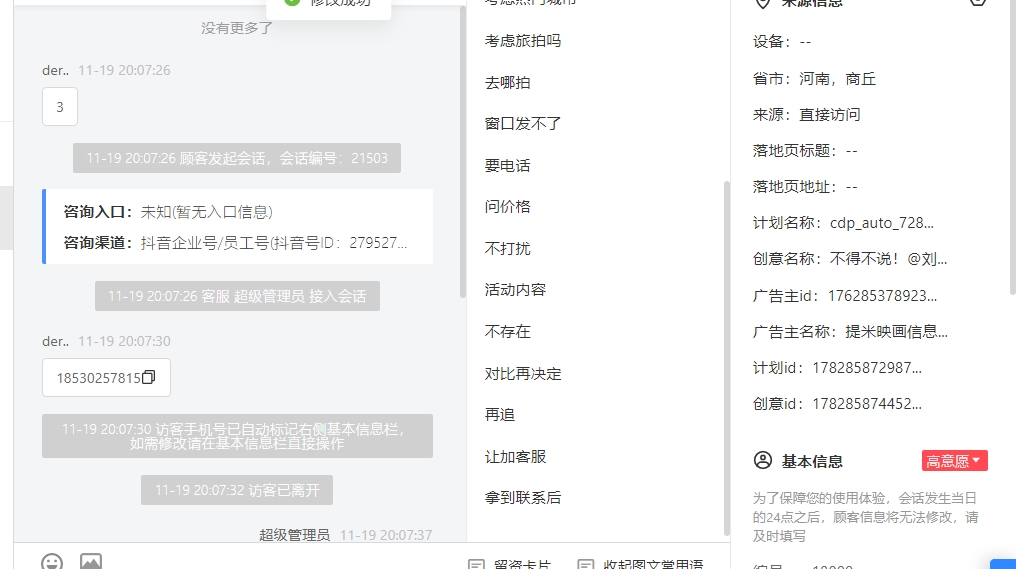
Task: Click the 超级管理员 sender name
Action: (x=294, y=535)
